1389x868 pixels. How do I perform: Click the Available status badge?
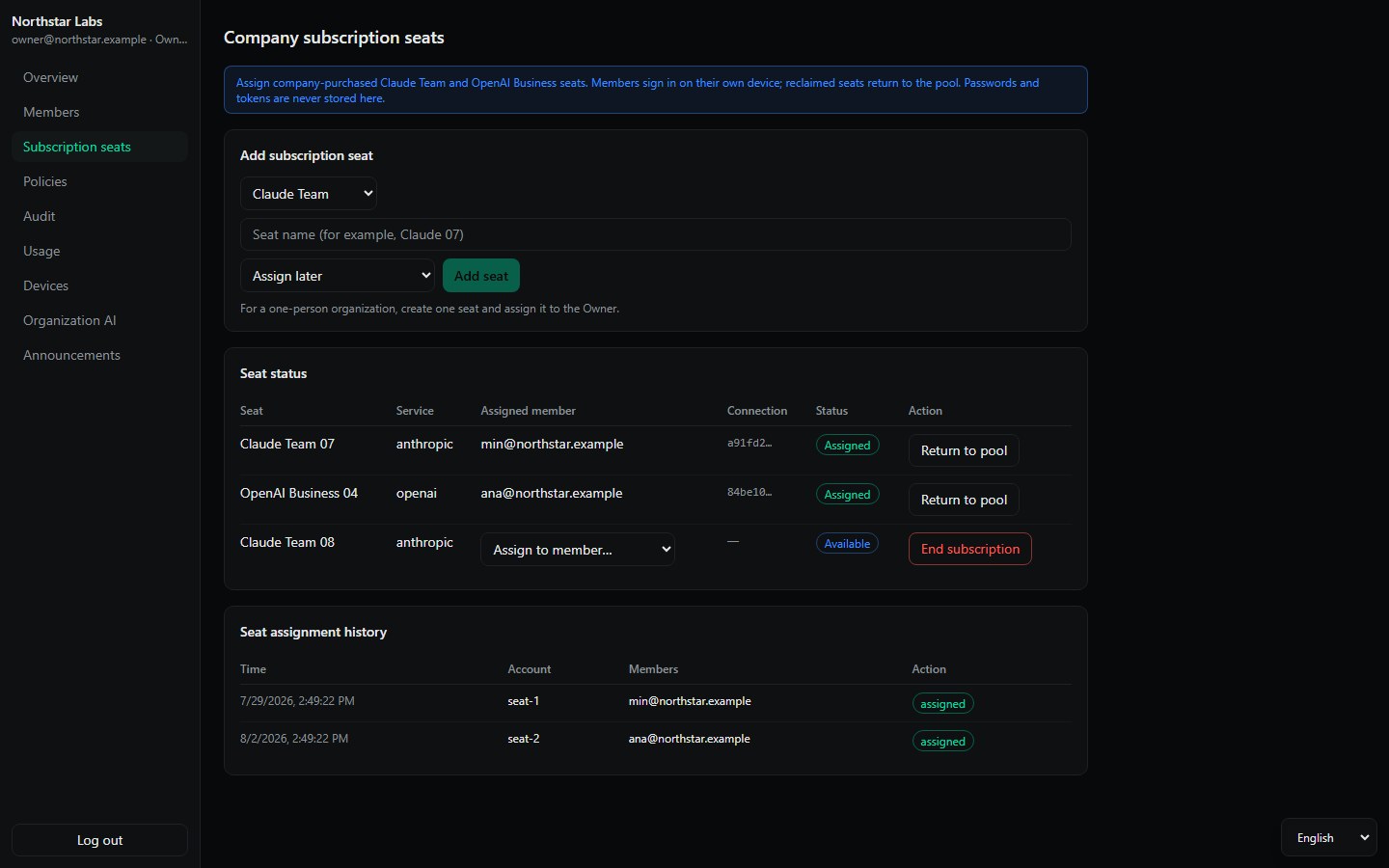coord(847,544)
